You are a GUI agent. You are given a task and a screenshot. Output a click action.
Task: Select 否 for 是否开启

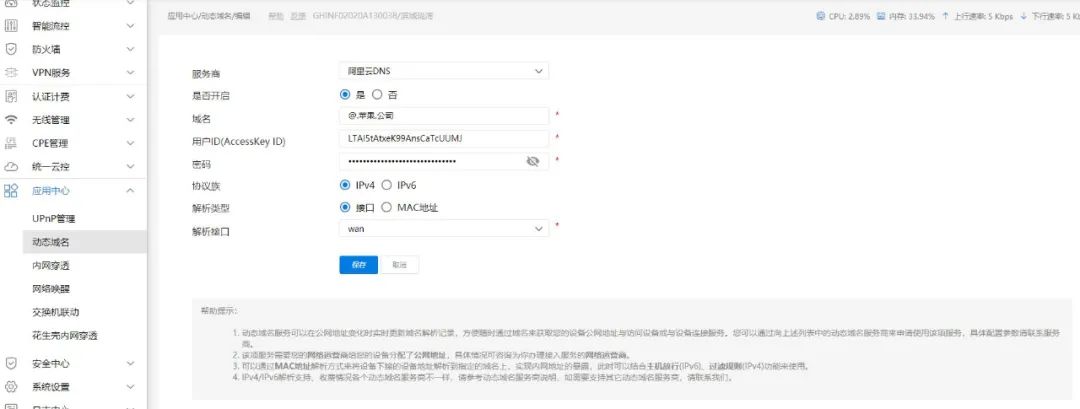pos(377,94)
